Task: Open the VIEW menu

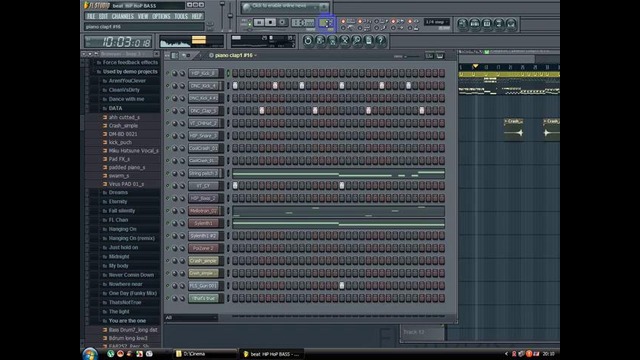Action: (x=143, y=16)
